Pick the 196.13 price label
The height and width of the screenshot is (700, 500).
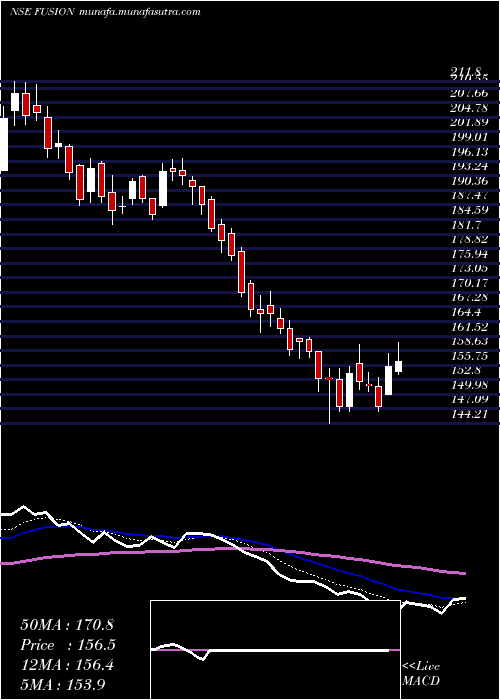470,152
